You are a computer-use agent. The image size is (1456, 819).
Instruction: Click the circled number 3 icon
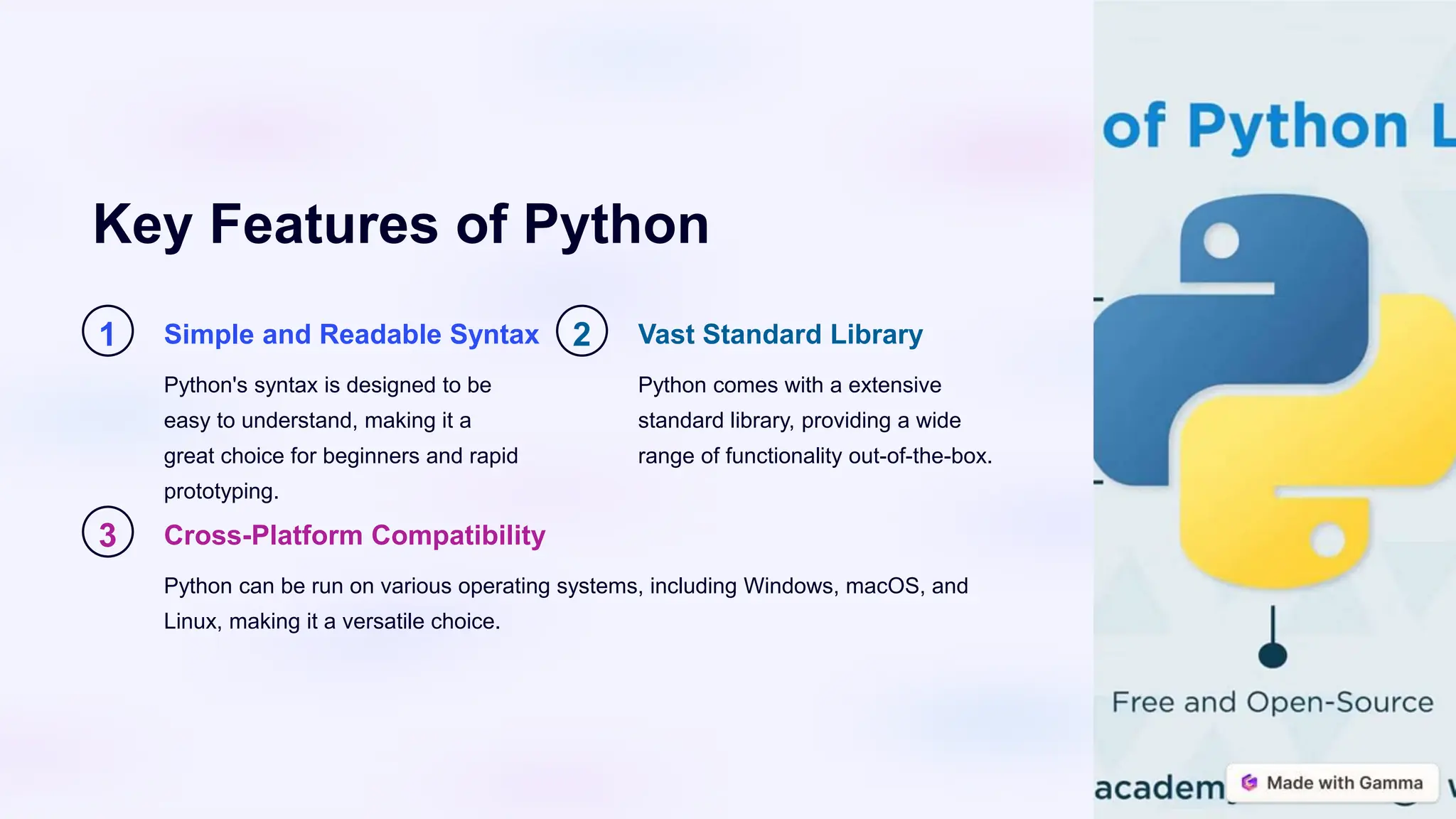point(108,532)
